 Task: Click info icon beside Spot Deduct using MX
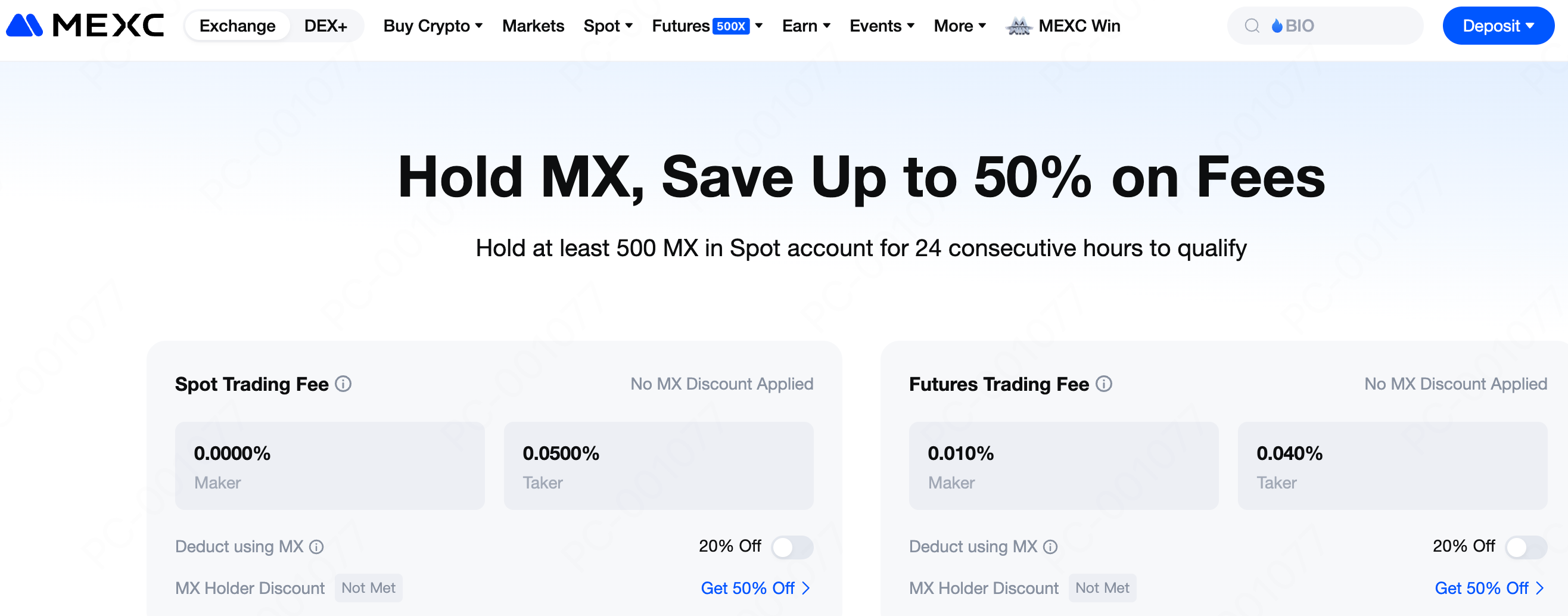click(316, 547)
